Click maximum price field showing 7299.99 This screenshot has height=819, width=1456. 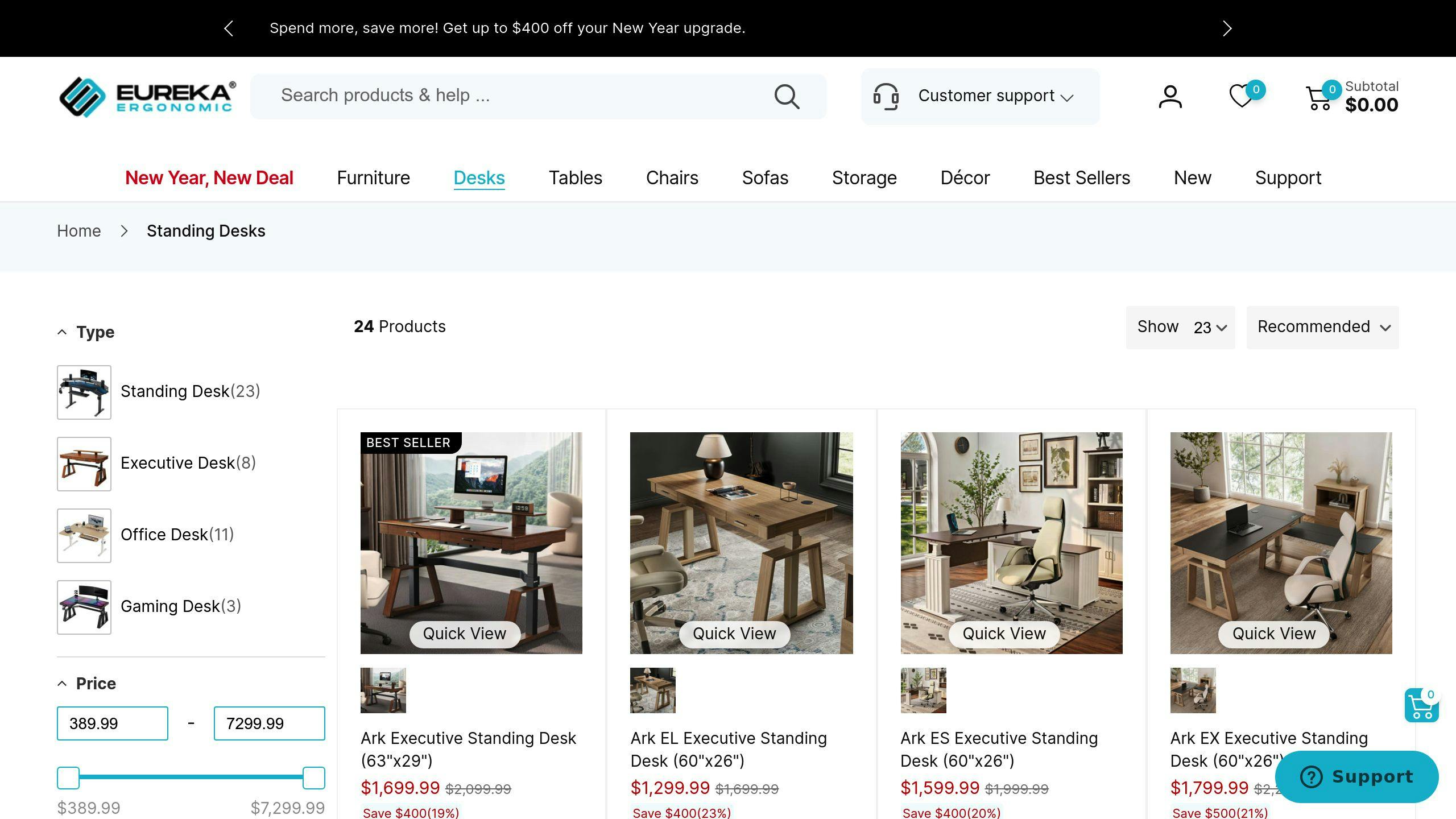point(270,723)
